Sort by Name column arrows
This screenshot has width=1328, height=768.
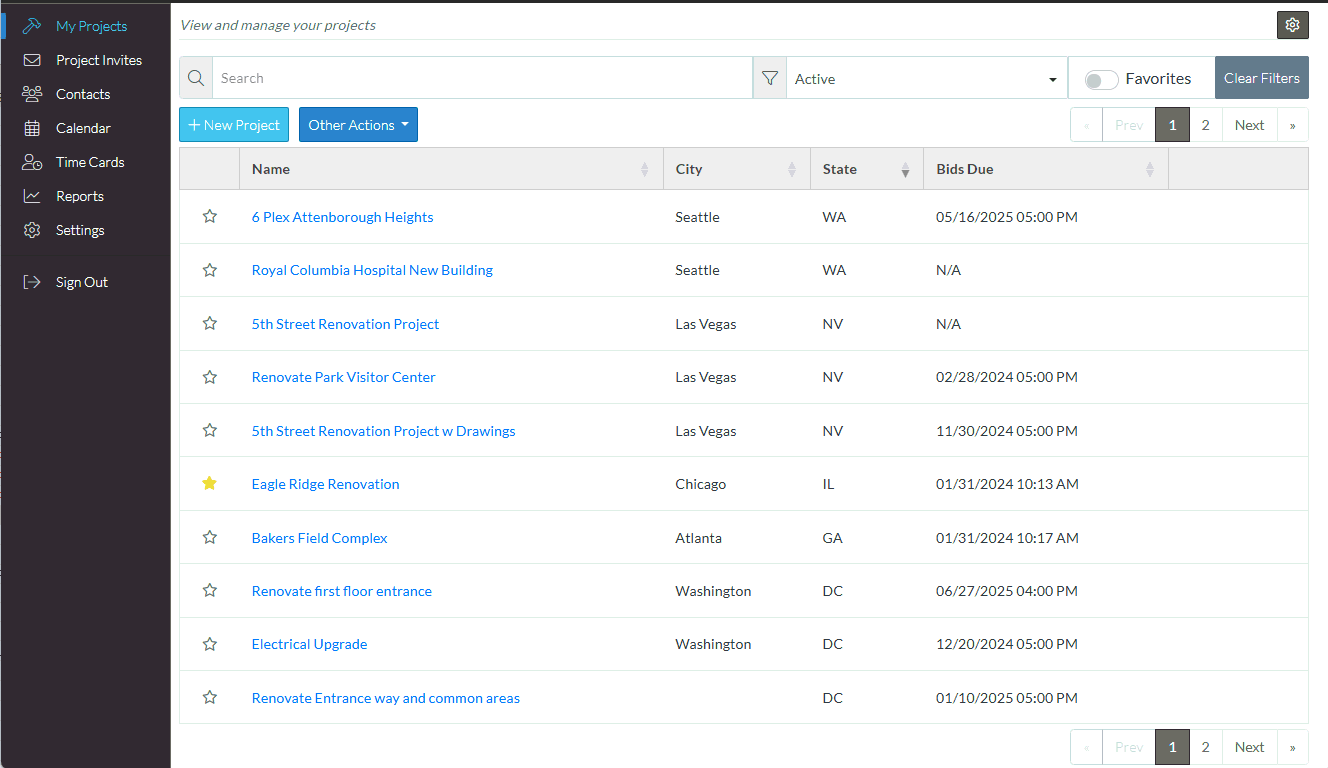[644, 170]
